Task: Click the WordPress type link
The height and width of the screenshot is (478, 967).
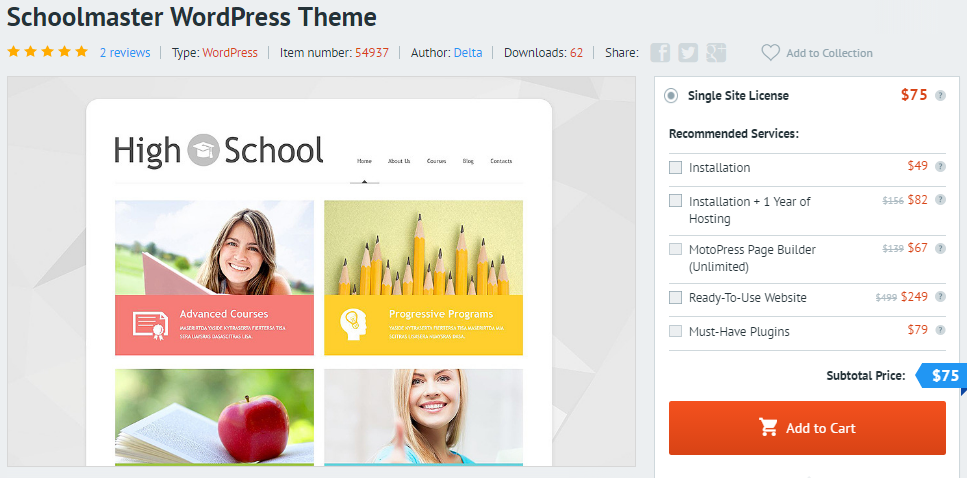Action: point(230,52)
